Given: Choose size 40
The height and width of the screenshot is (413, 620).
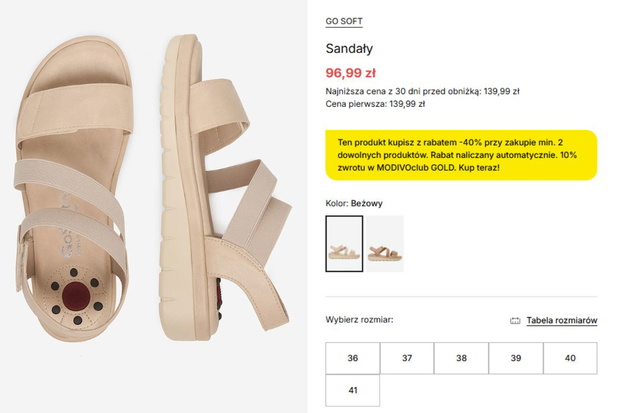Looking at the screenshot, I should 570,358.
